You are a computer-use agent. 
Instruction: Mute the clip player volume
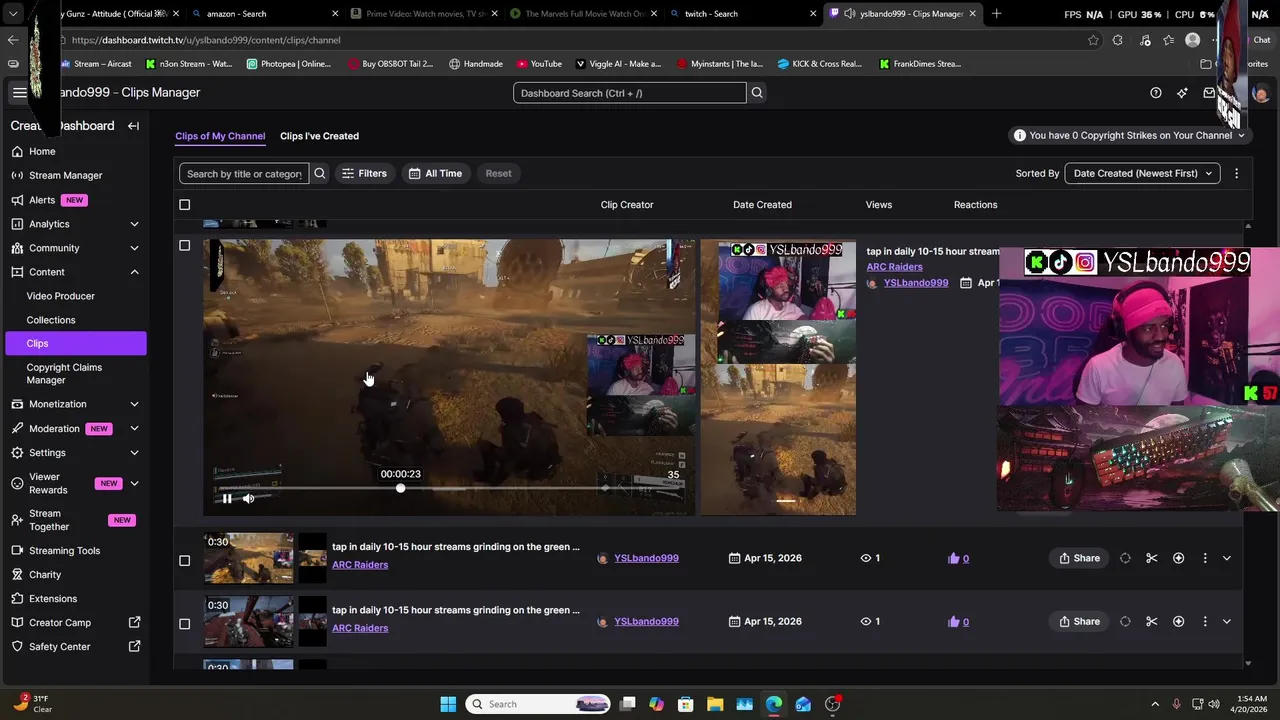coord(248,498)
